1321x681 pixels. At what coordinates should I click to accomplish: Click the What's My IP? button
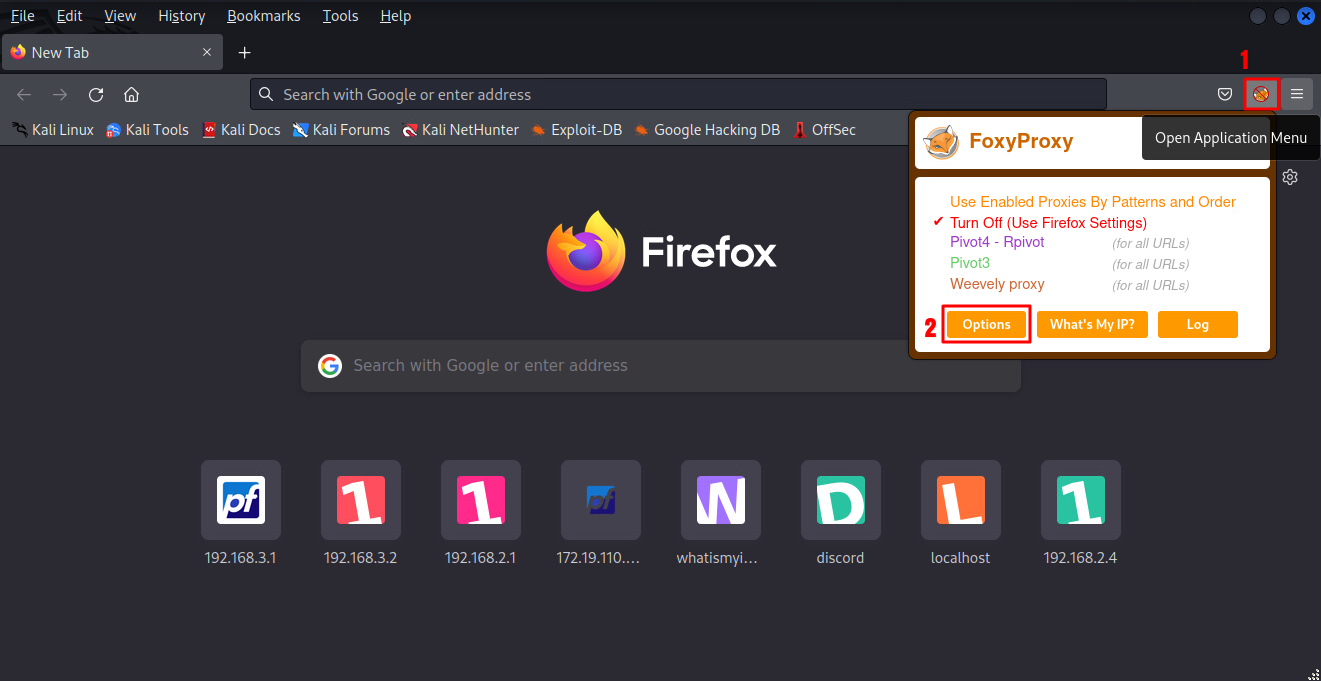coord(1091,324)
